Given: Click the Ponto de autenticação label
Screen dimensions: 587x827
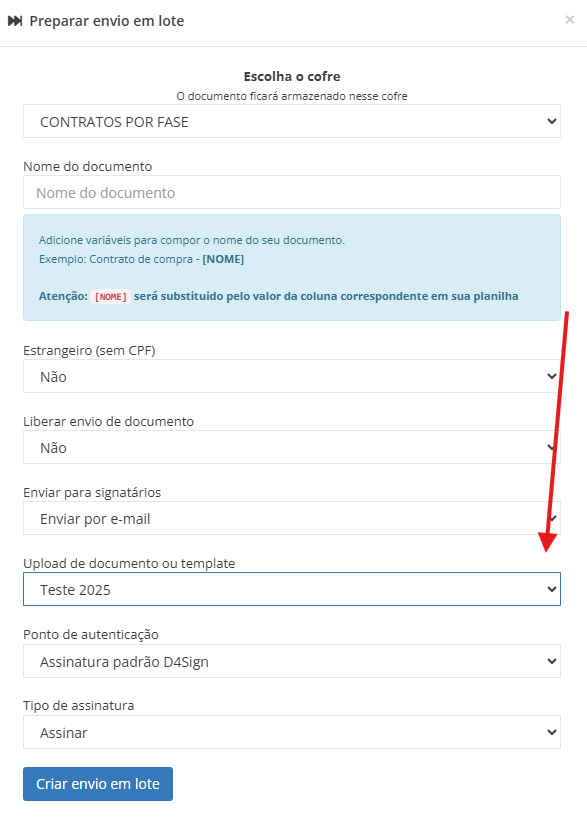Looking at the screenshot, I should pyautogui.click(x=91, y=634).
